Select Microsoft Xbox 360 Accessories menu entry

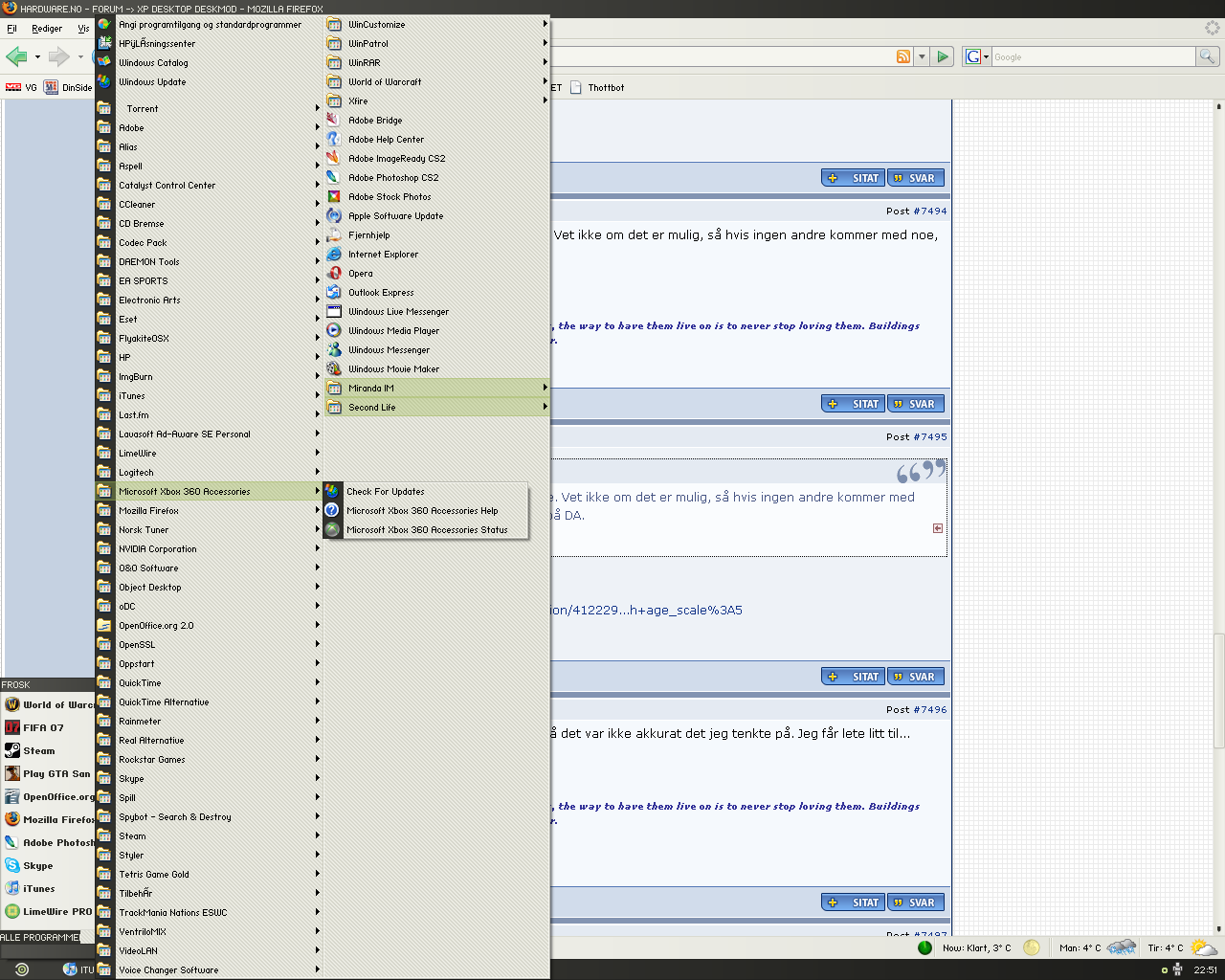209,492
